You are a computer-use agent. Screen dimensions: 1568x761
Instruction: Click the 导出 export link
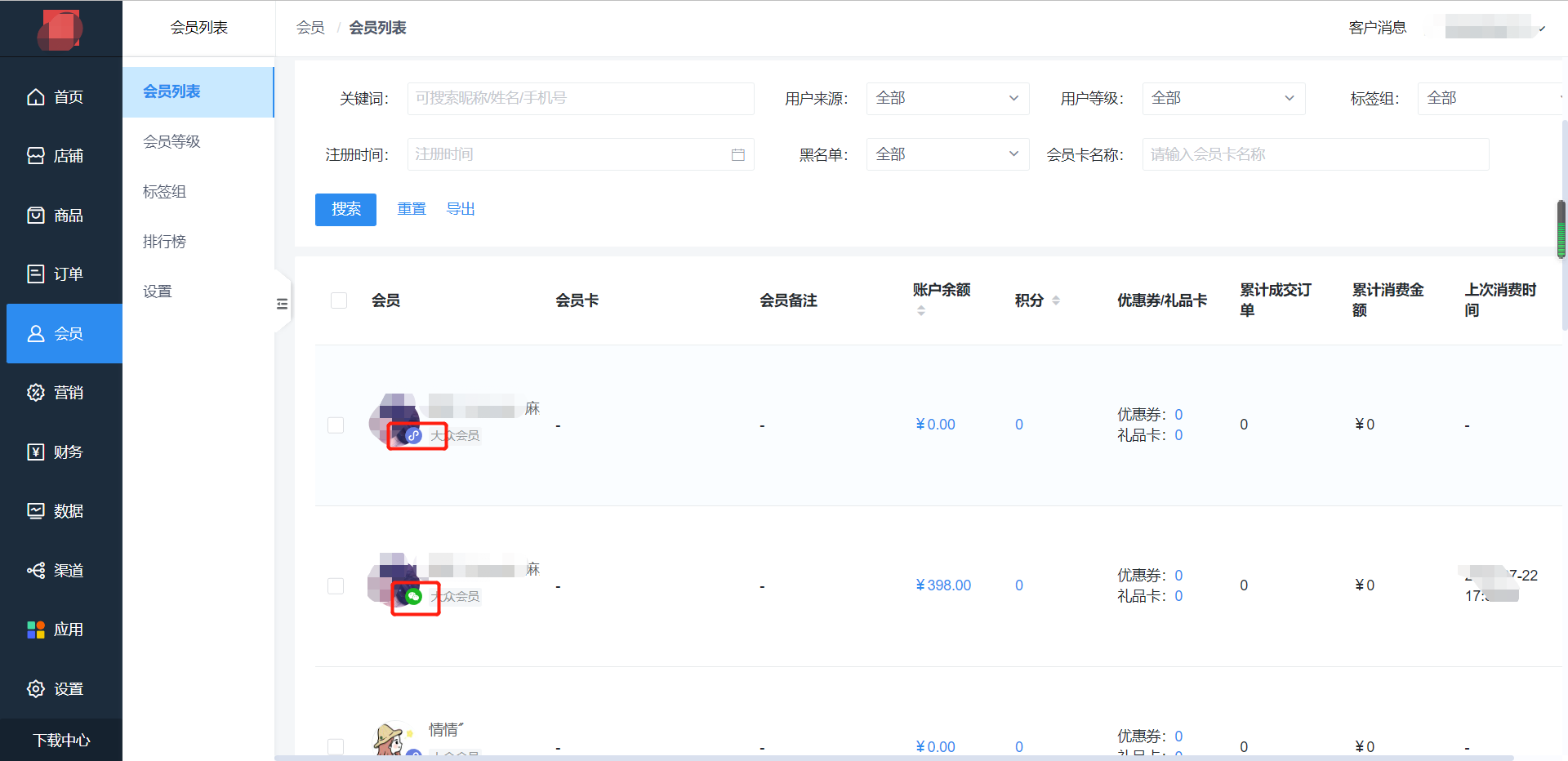pos(461,209)
